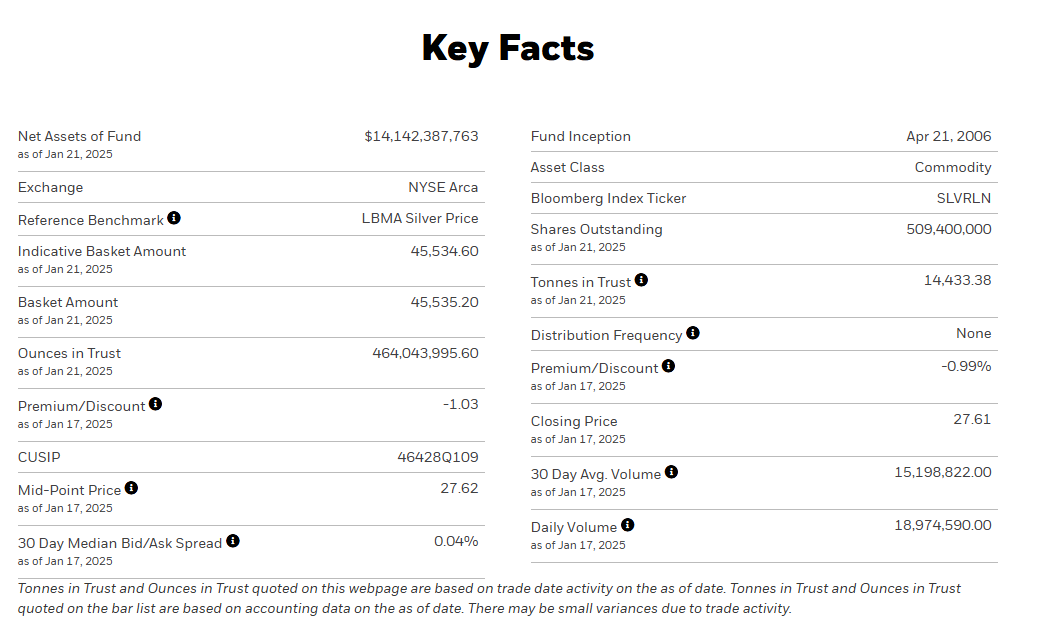Click the Fund Inception date Apr 21, 2006
This screenshot has height=639, width=1051.
pos(948,137)
